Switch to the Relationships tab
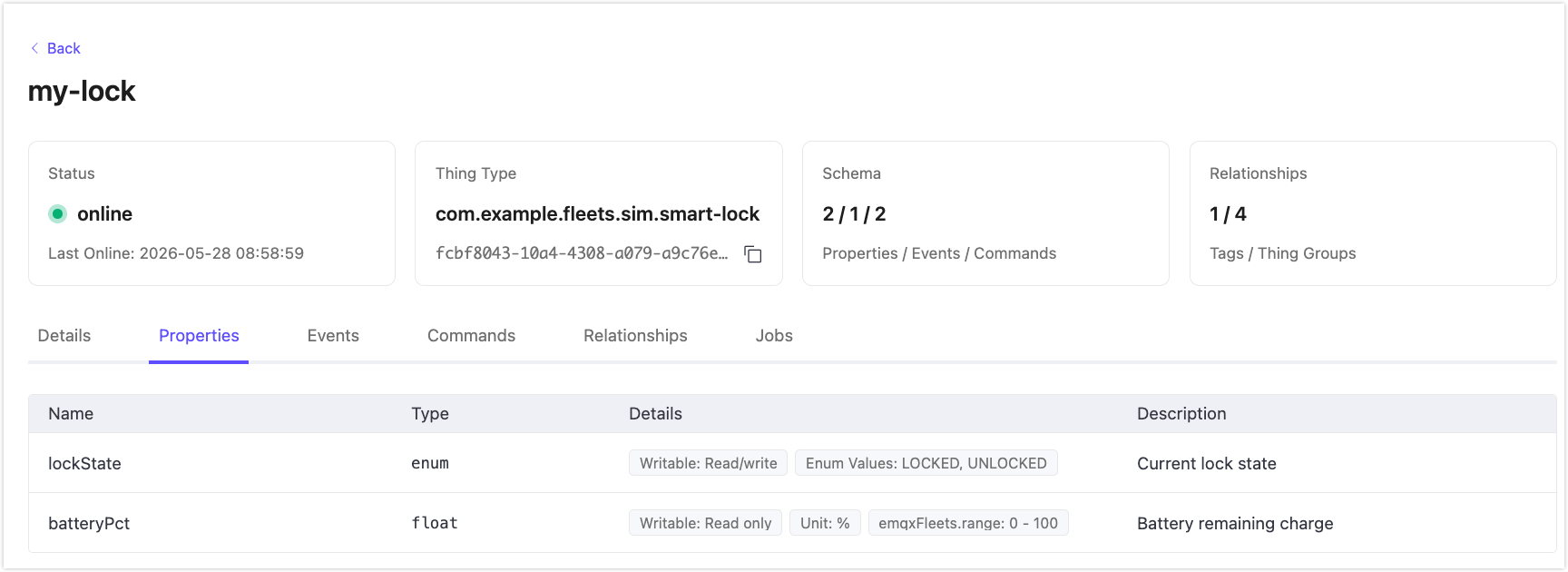Image resolution: width=1568 pixels, height=572 pixels. [635, 336]
